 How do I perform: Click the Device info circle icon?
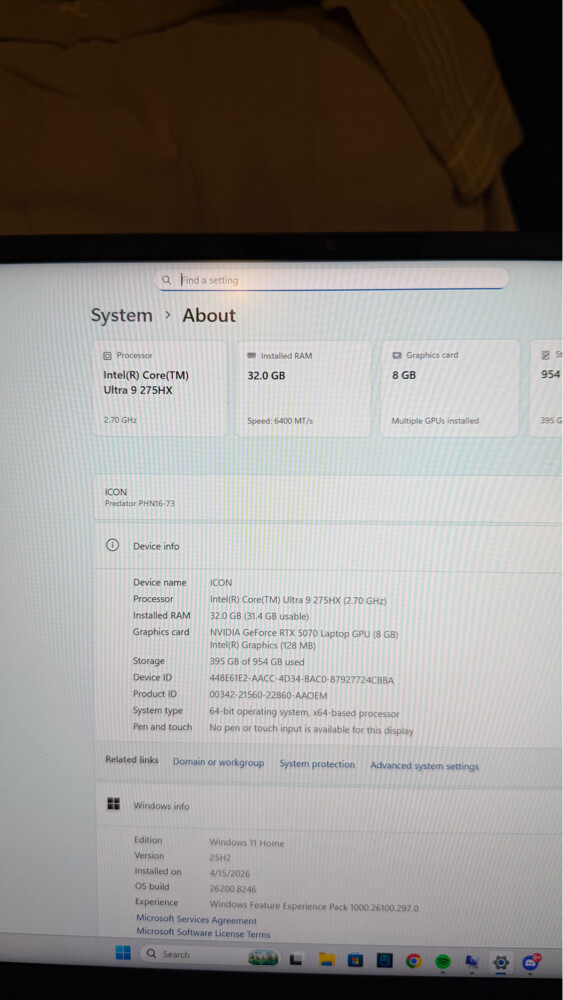click(112, 545)
